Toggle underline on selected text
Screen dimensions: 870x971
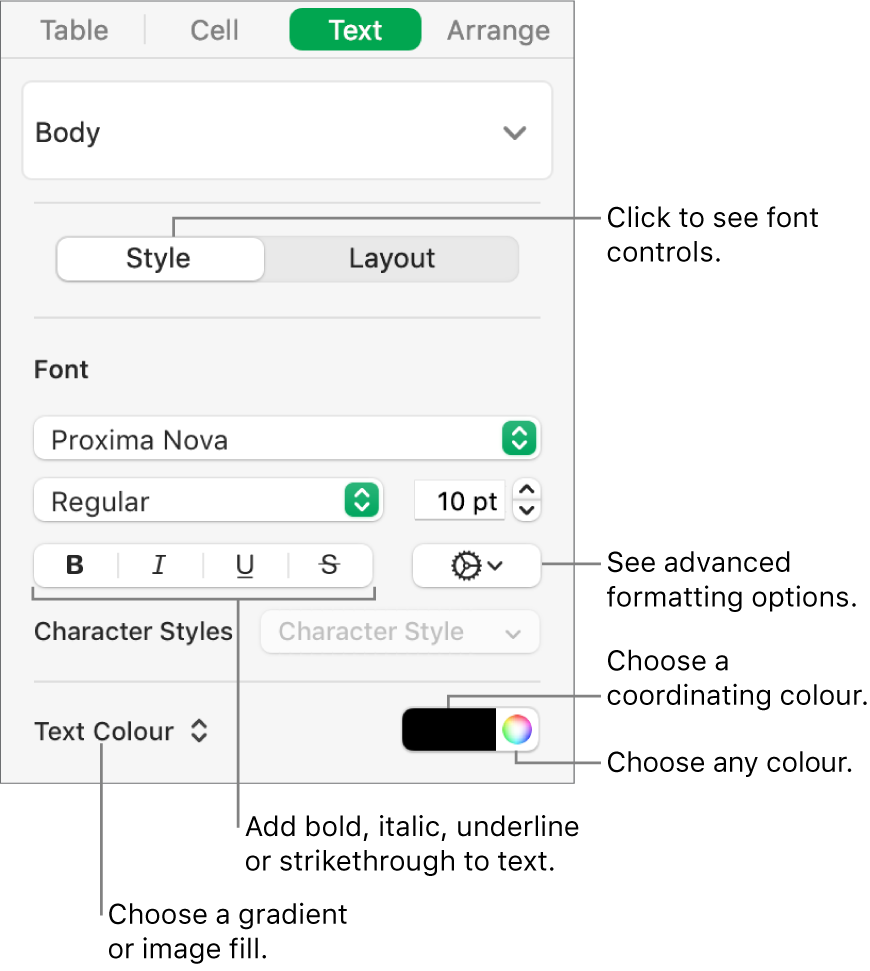pos(244,566)
